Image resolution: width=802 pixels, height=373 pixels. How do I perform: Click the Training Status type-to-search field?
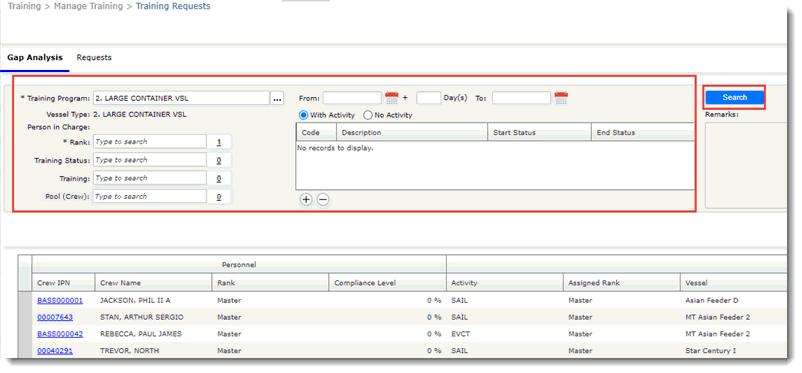tap(149, 160)
